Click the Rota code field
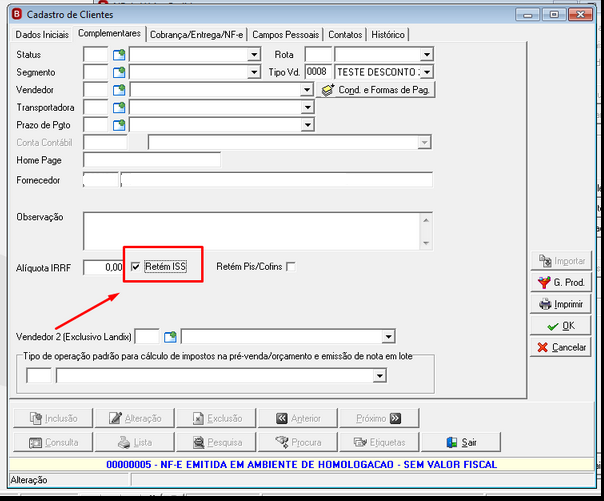The width and height of the screenshot is (604, 501). pos(318,55)
